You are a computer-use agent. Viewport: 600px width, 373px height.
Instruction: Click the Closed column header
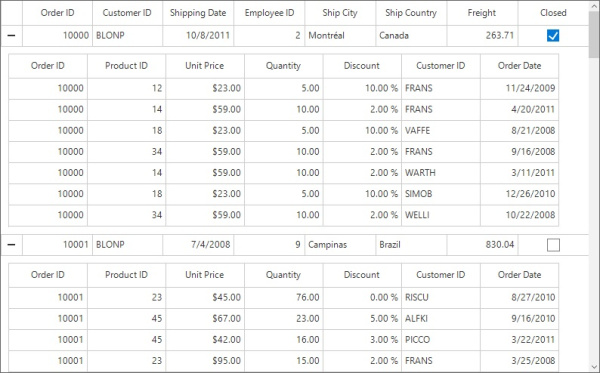[x=553, y=13]
